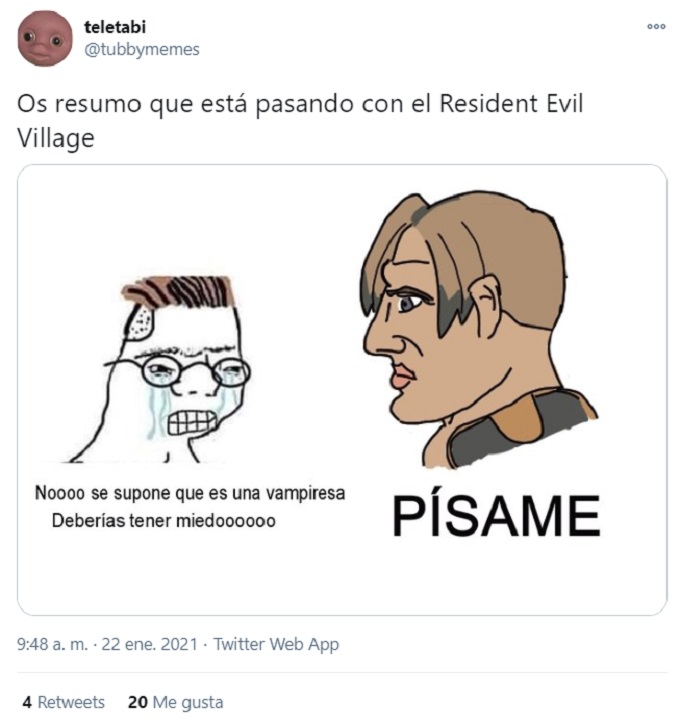Click the wojak's round glasses in the image
Screen dimensions: 680x727
click(x=196, y=371)
